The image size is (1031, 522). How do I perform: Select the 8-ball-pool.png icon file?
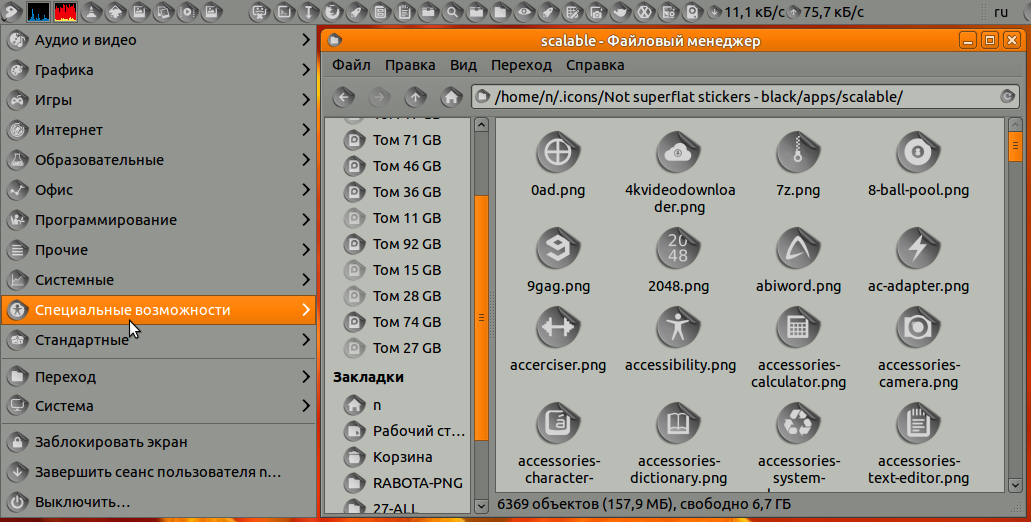tap(918, 153)
